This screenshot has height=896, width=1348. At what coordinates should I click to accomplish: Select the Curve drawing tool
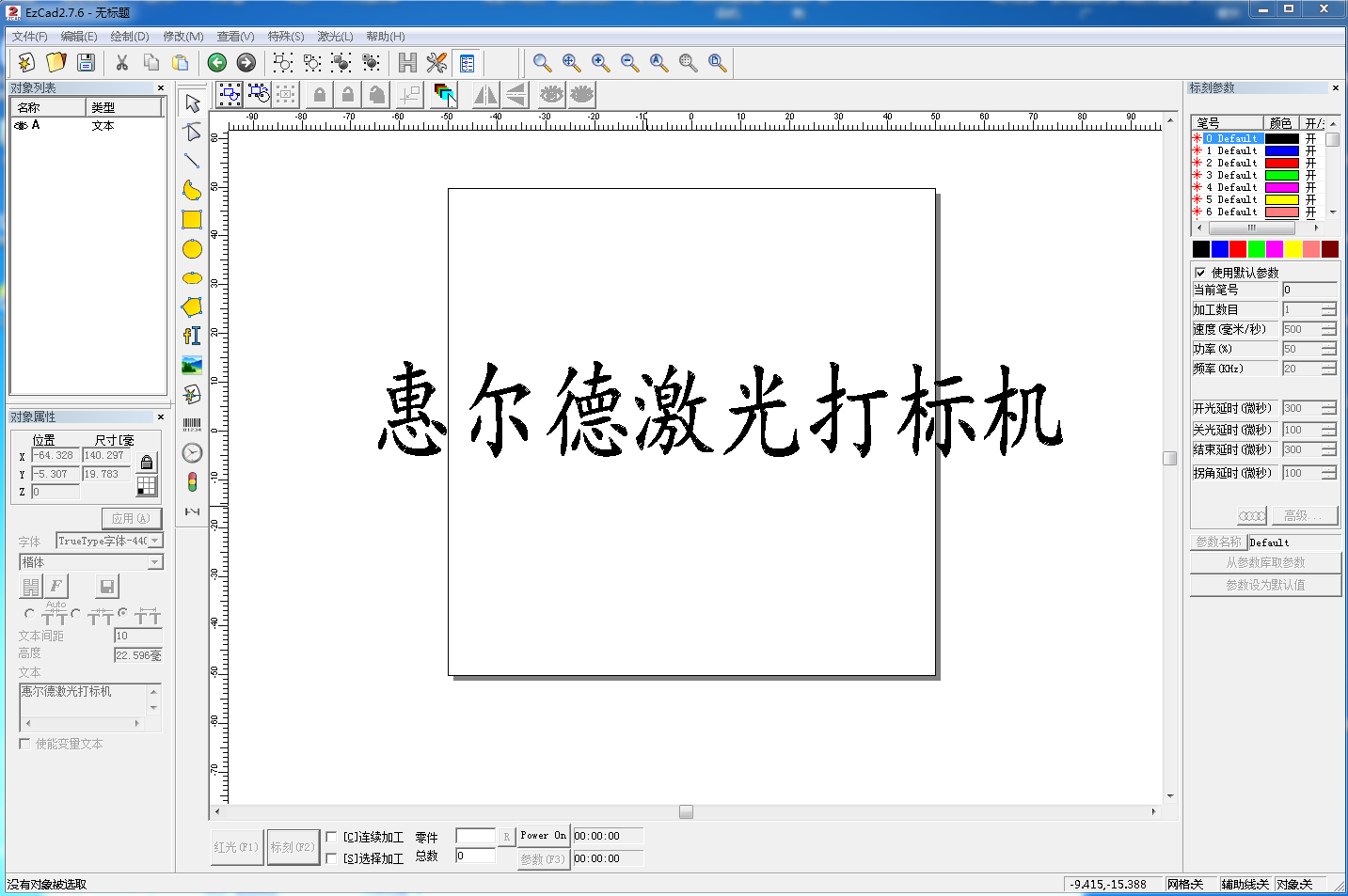point(192,190)
